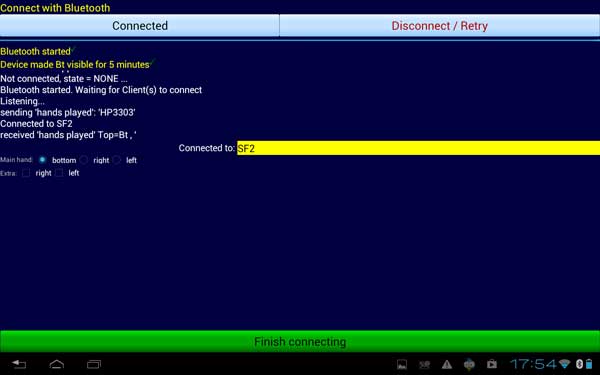Open the Play Store bag notification icon

coord(491,364)
